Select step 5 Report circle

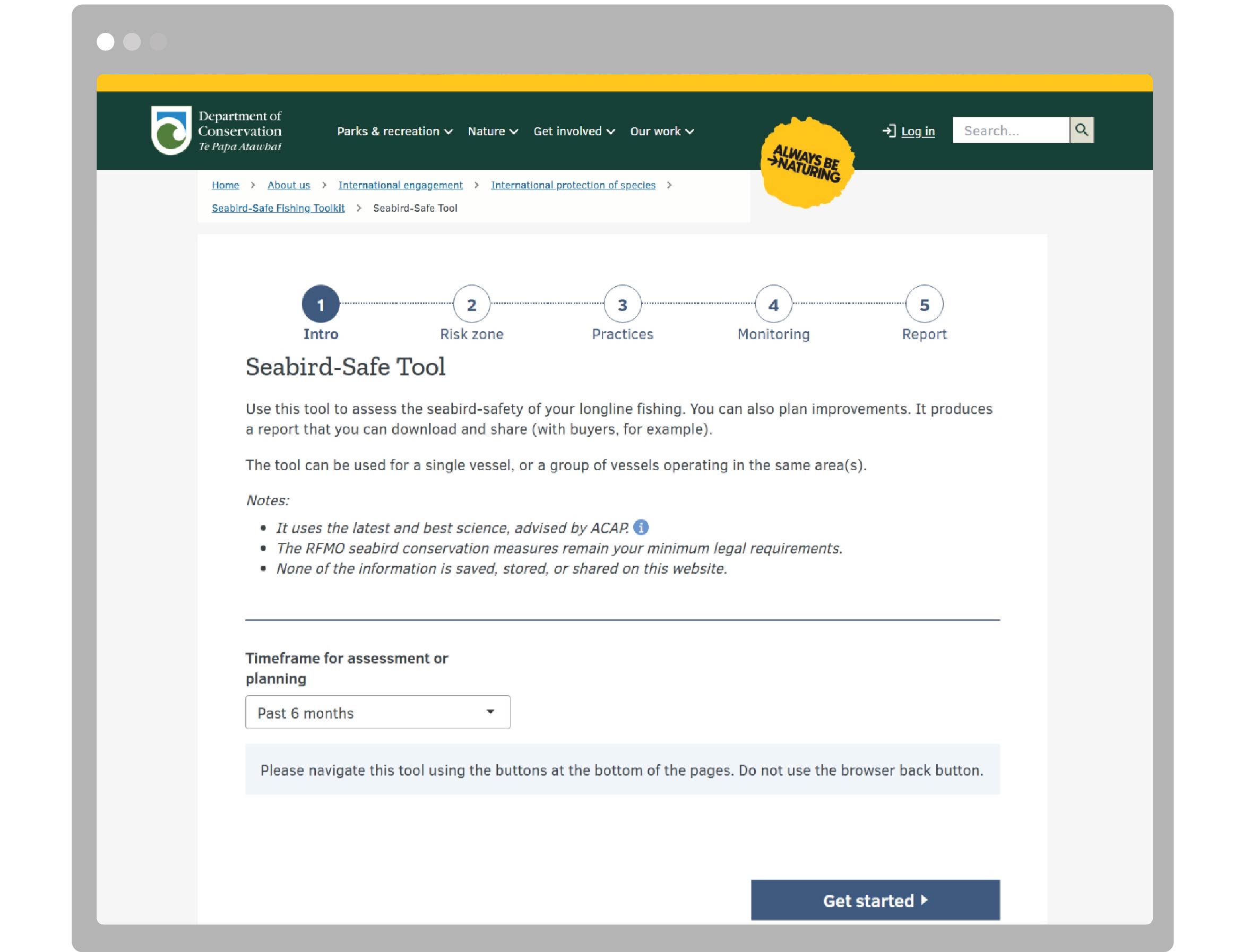(924, 304)
